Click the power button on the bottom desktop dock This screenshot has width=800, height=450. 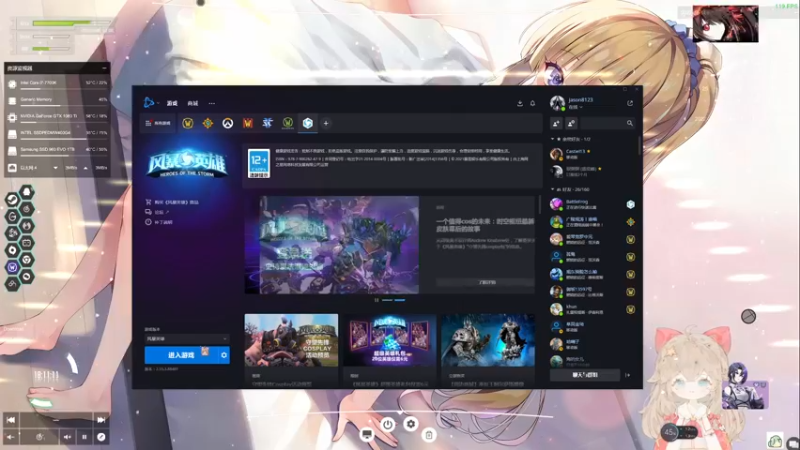tap(388, 424)
